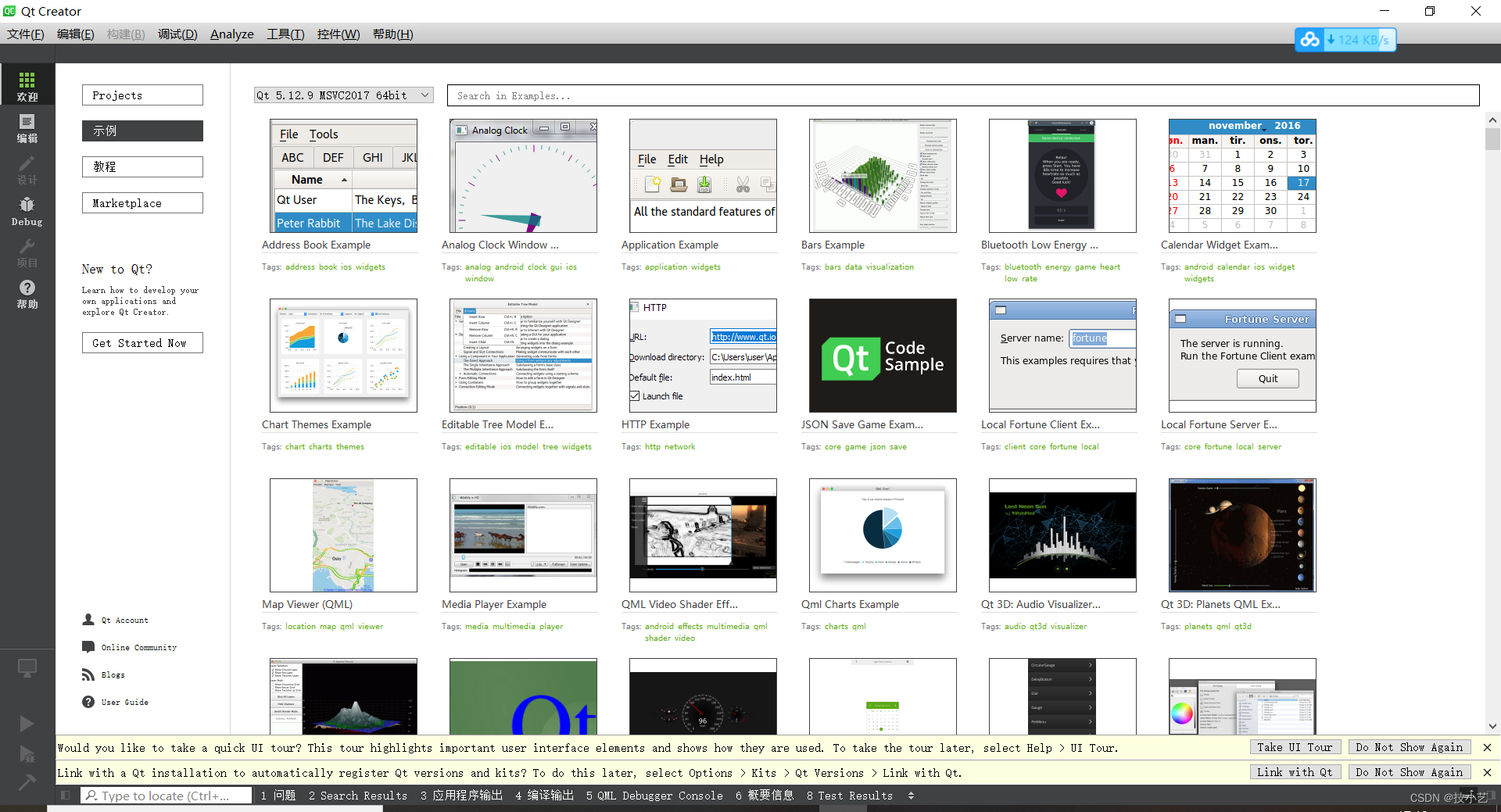Start debugging with the debug-run icon
Viewport: 1501px width, 812px height.
coord(27,754)
